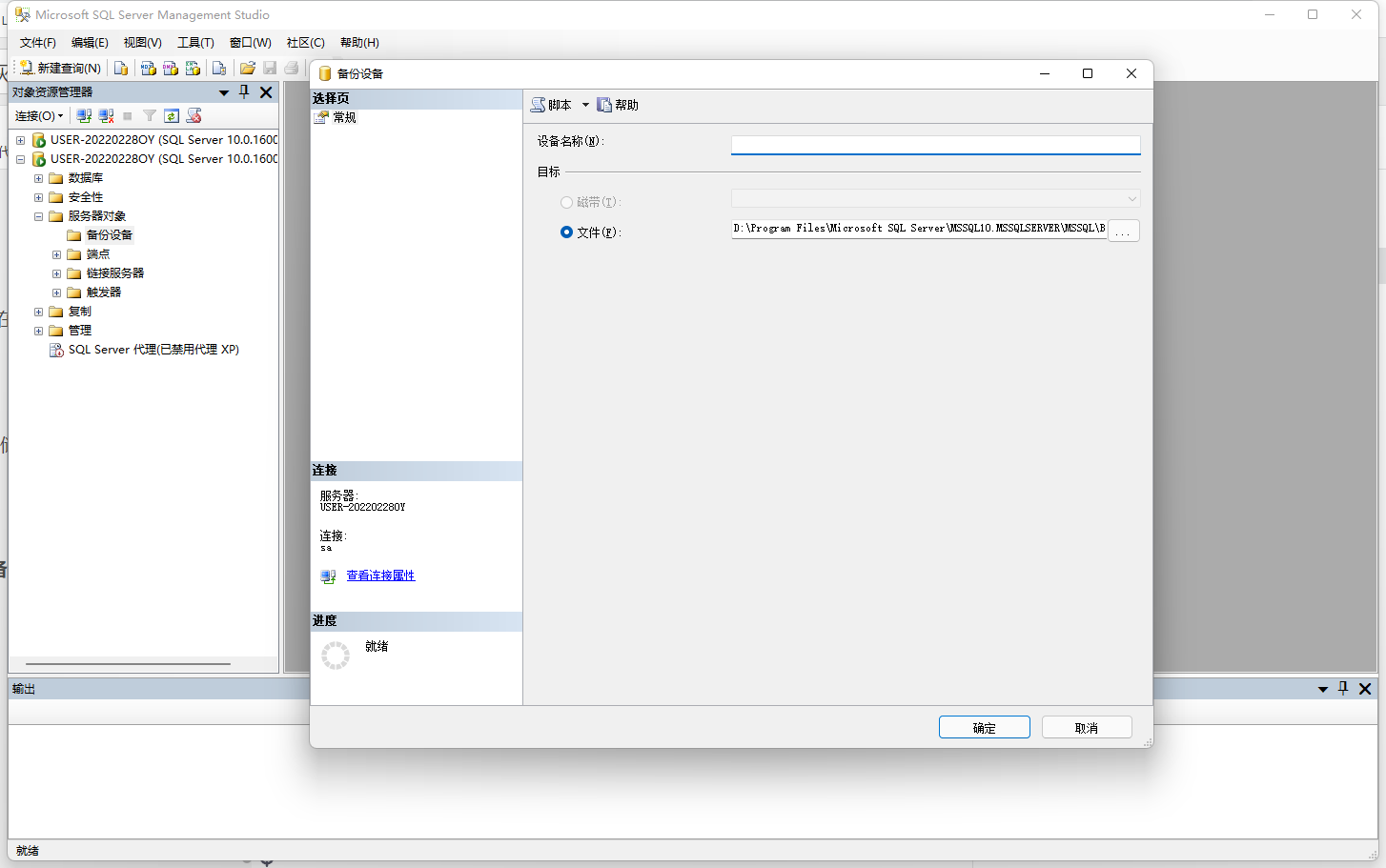
Task: Click the connection properties computer icon
Action: tap(329, 576)
